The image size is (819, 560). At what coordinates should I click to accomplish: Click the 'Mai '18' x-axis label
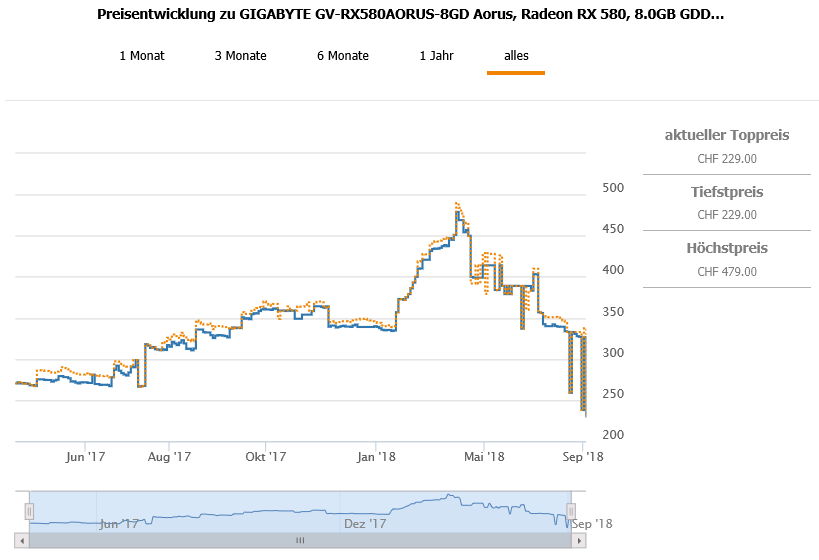click(x=483, y=457)
